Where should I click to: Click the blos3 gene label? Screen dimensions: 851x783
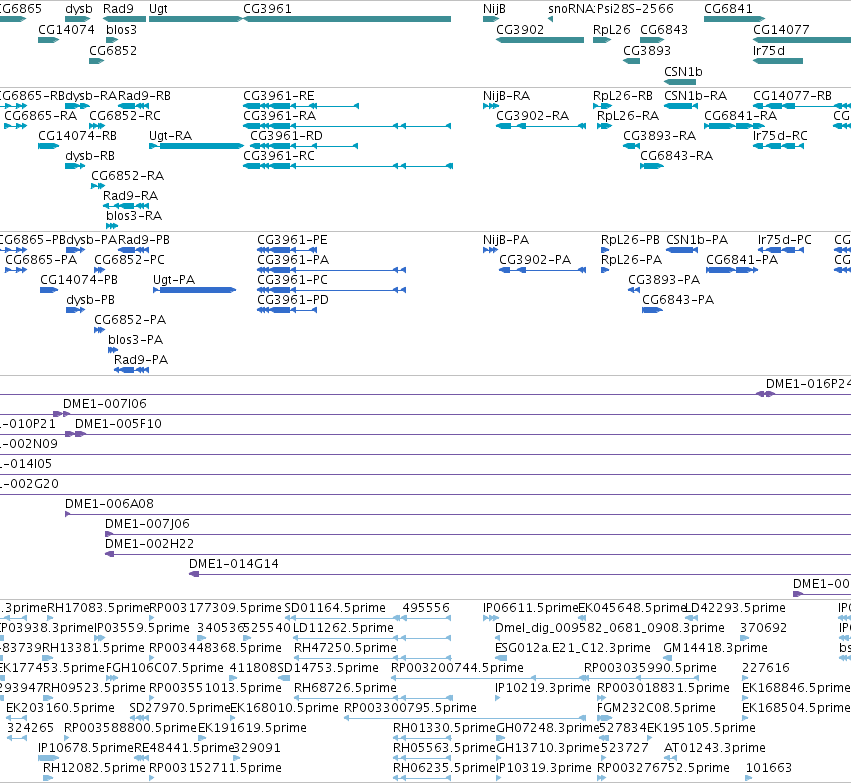point(121,30)
